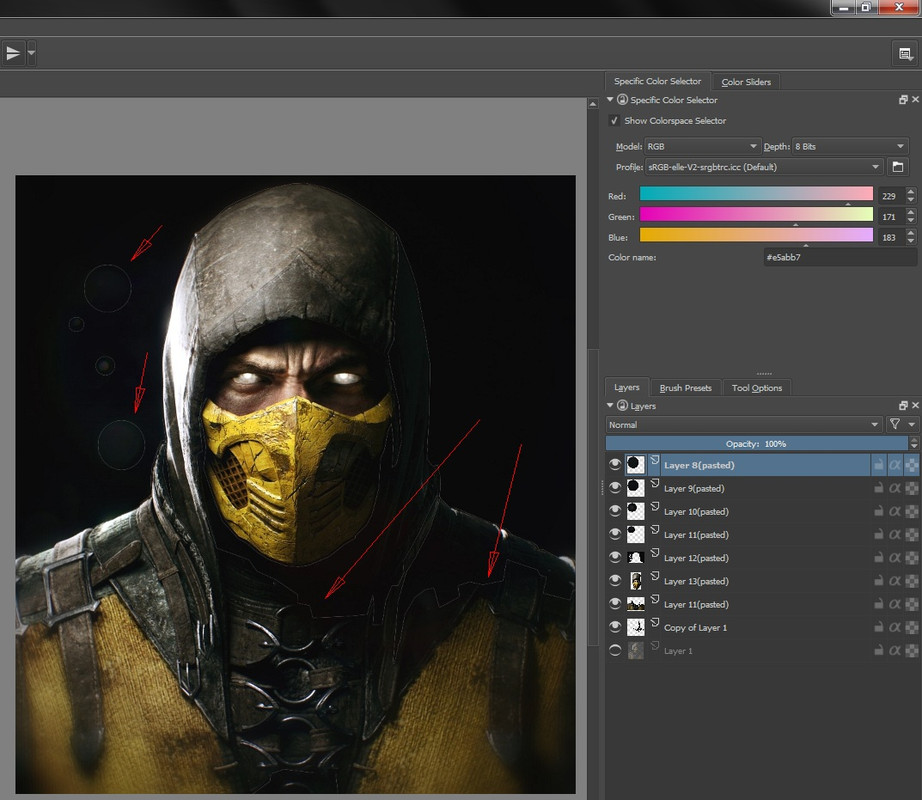
Task: Switch to the Color Sliders tab
Action: (746, 82)
